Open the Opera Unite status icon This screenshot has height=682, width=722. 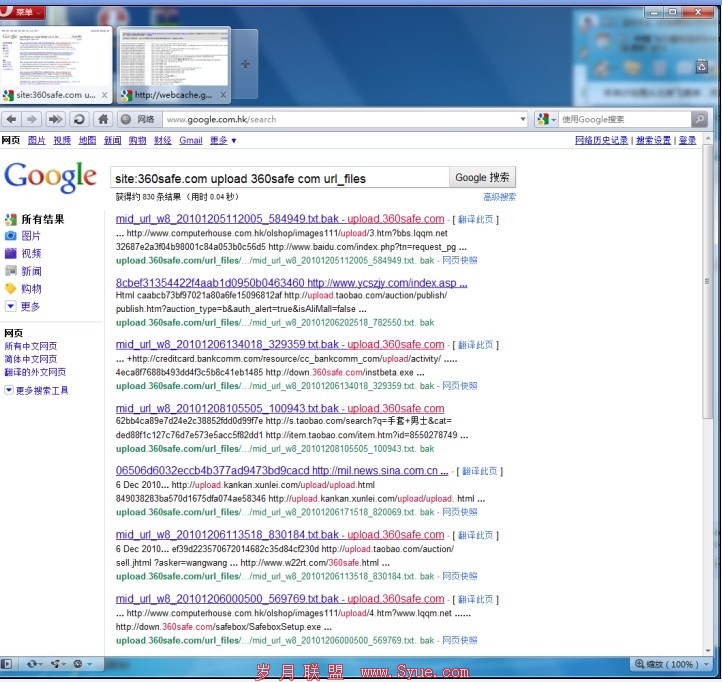[58, 664]
